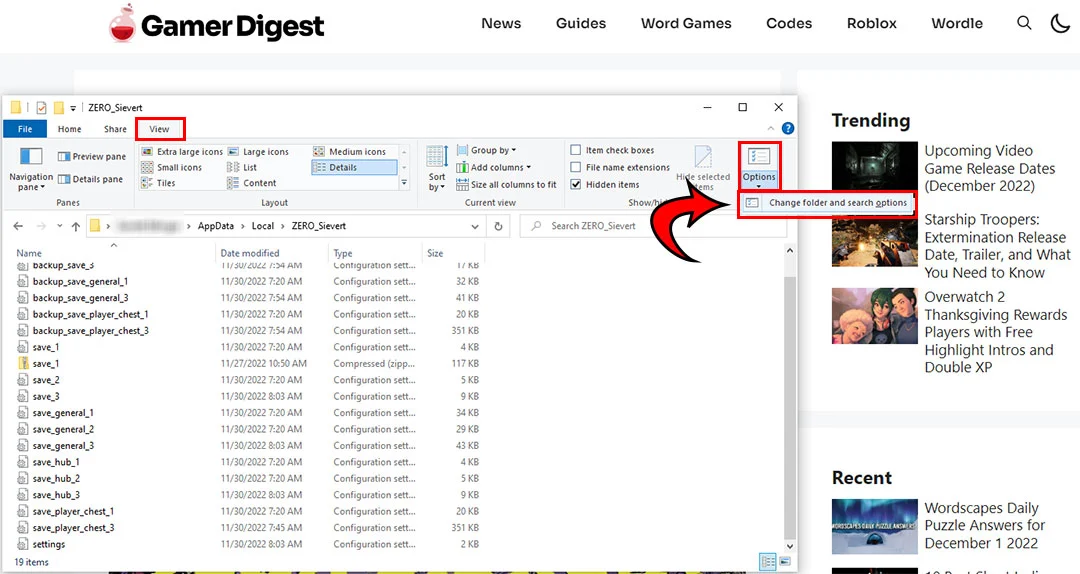Screen dimensions: 1080x574
Task: Select Large icons layout
Action: [258, 152]
